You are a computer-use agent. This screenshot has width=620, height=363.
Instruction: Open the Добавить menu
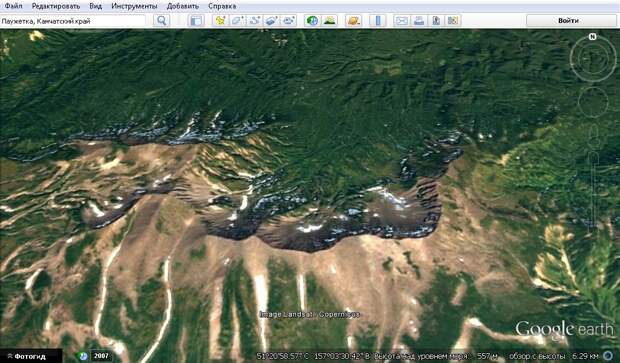click(182, 6)
